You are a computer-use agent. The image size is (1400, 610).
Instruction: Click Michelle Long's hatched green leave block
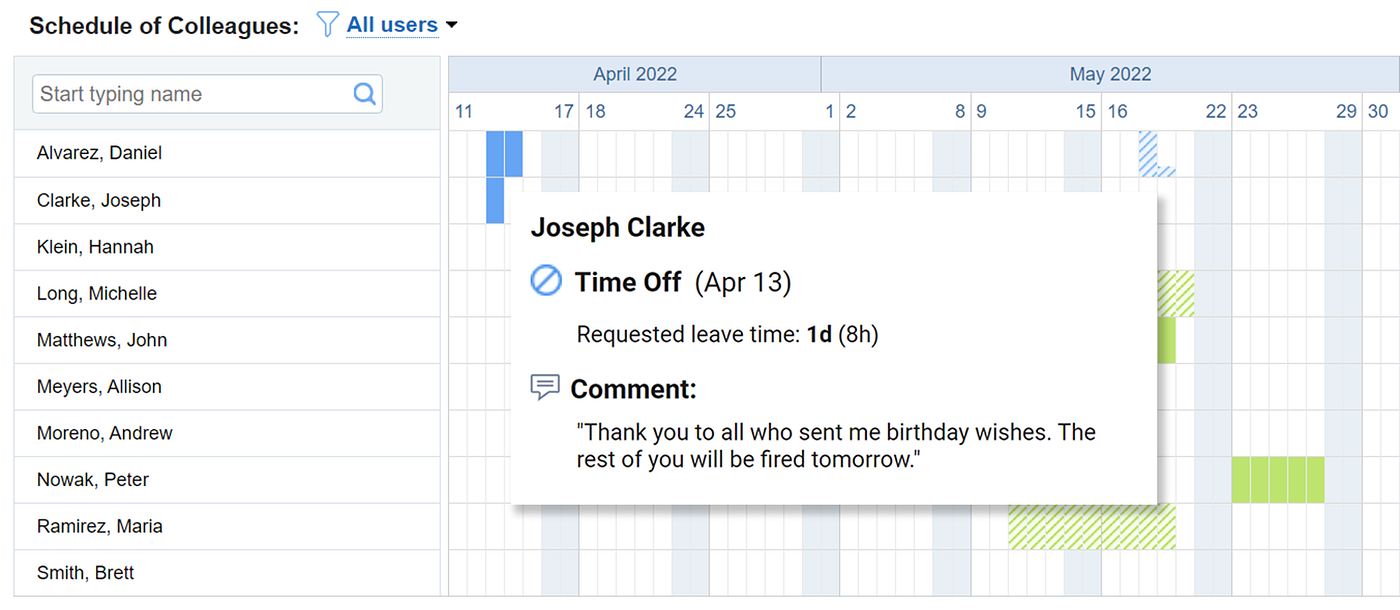pos(1176,293)
